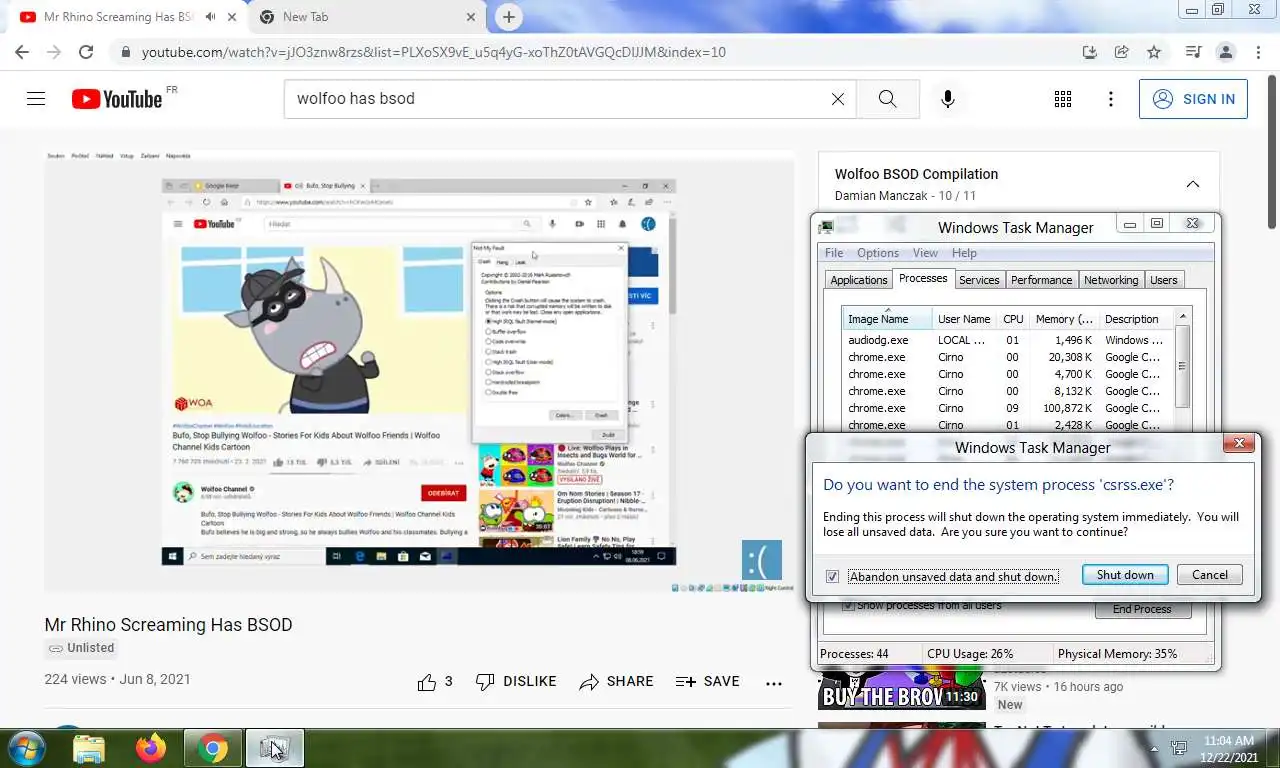Reload the YouTube page

[86, 52]
